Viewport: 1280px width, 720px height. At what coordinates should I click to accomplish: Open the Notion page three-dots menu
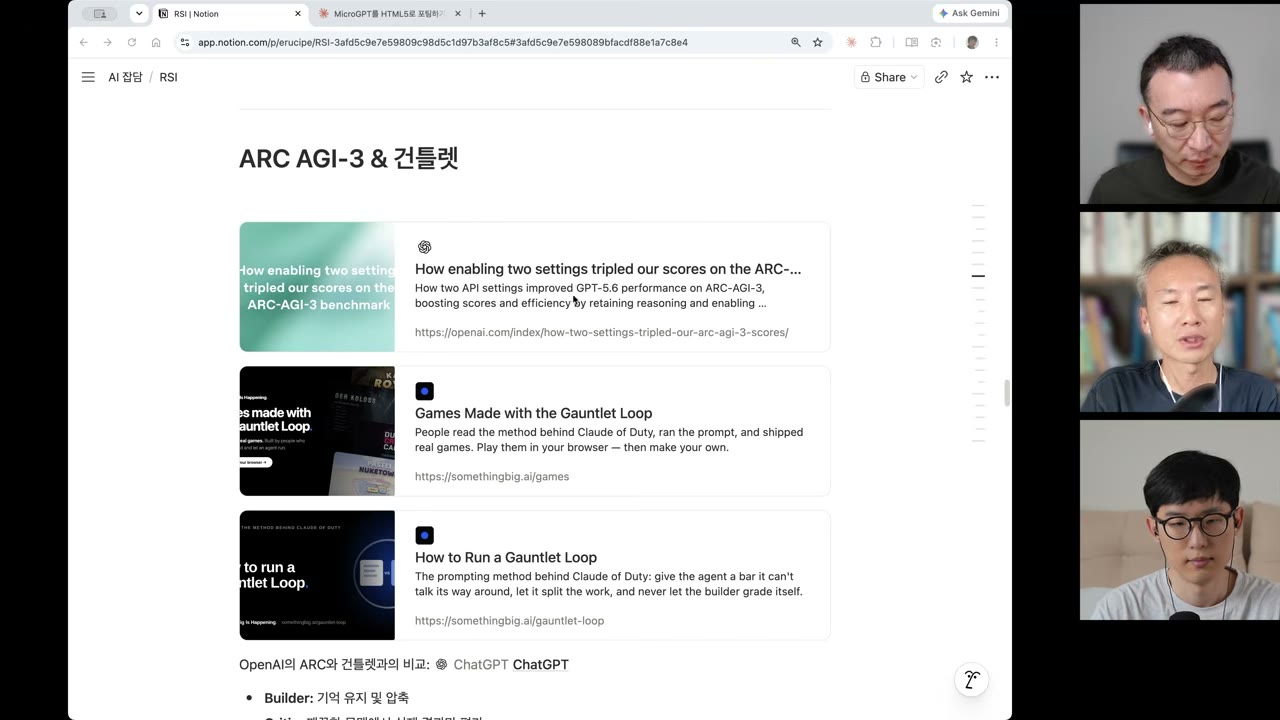click(992, 77)
